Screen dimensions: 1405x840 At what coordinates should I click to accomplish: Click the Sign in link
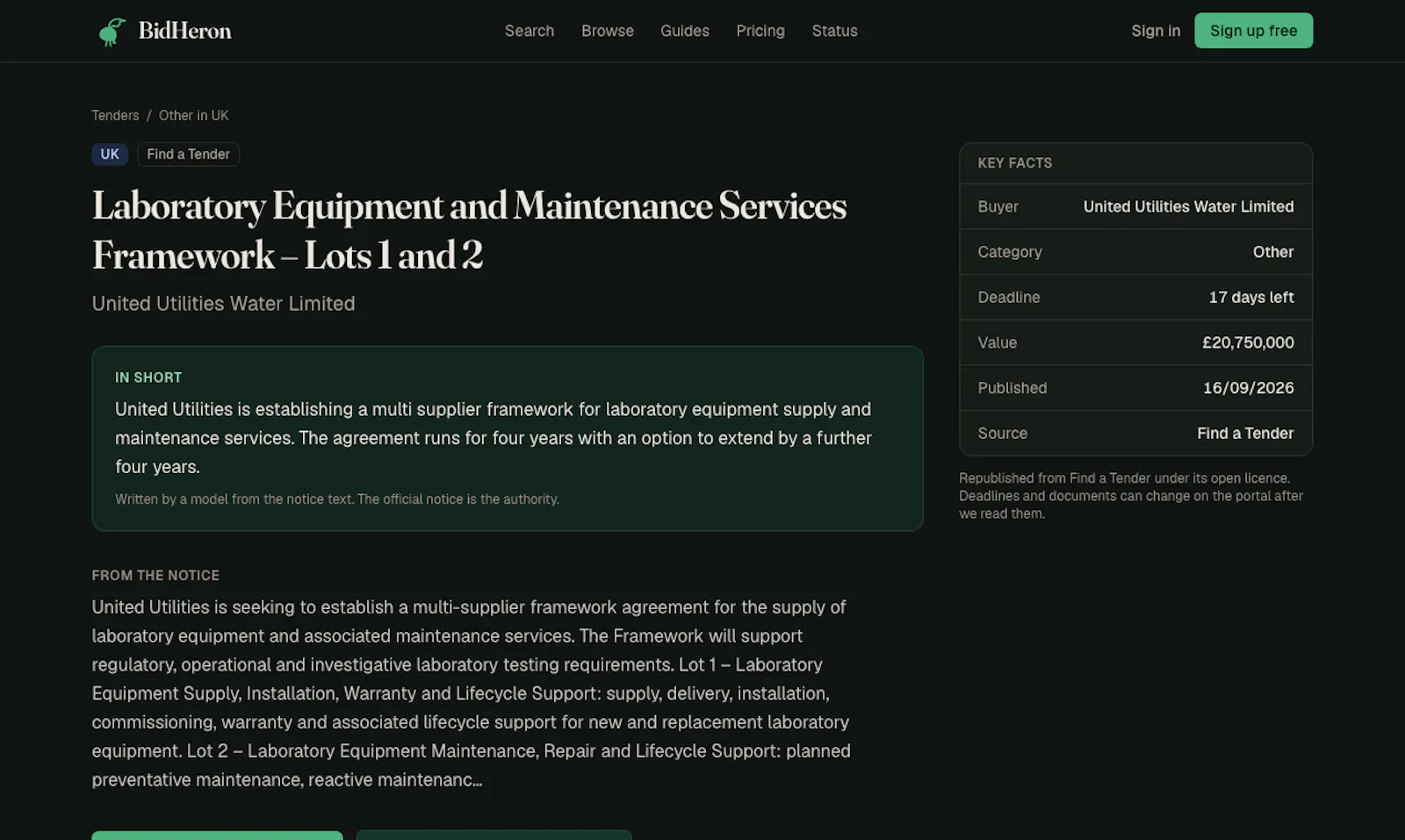point(1156,31)
